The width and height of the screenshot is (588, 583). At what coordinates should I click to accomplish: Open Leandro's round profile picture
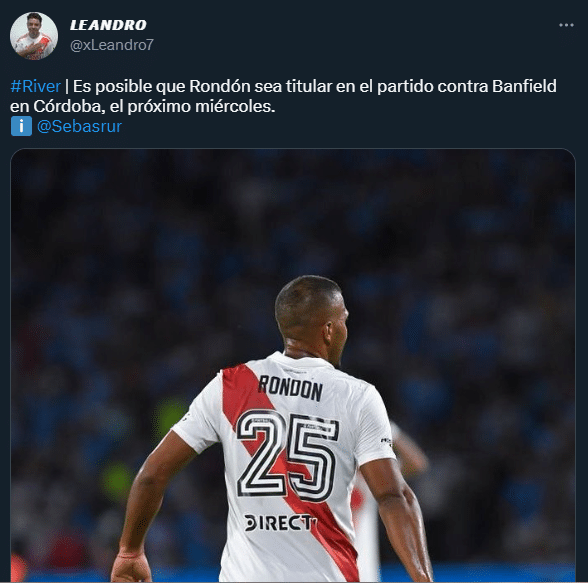[34, 36]
